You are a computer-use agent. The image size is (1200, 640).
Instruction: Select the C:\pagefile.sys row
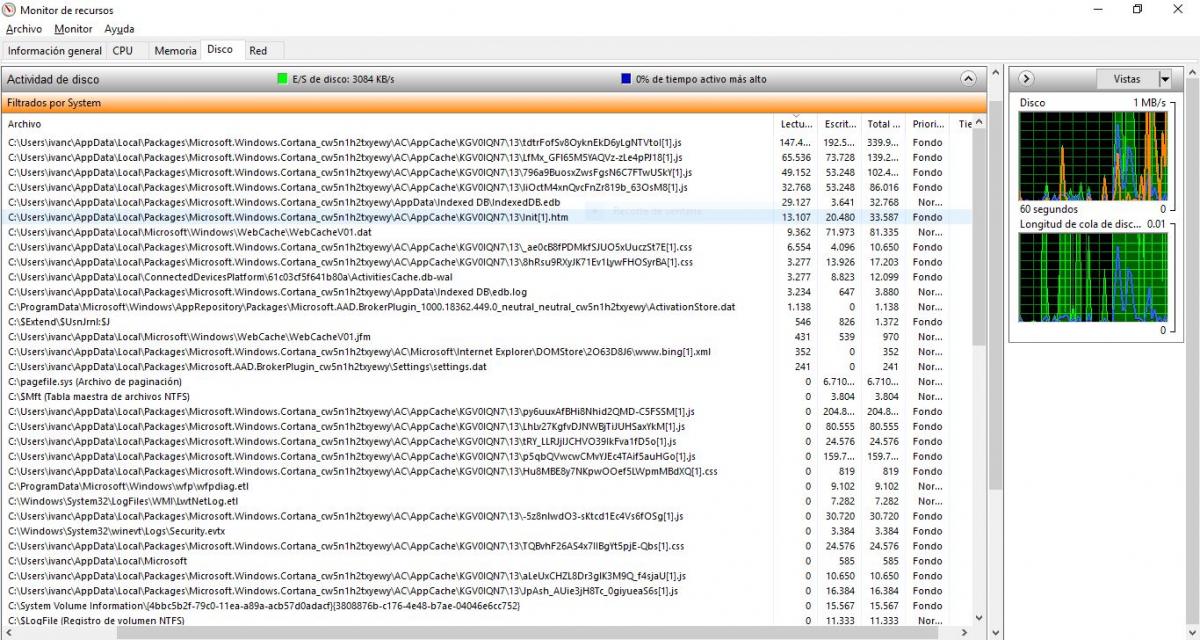(x=487, y=382)
